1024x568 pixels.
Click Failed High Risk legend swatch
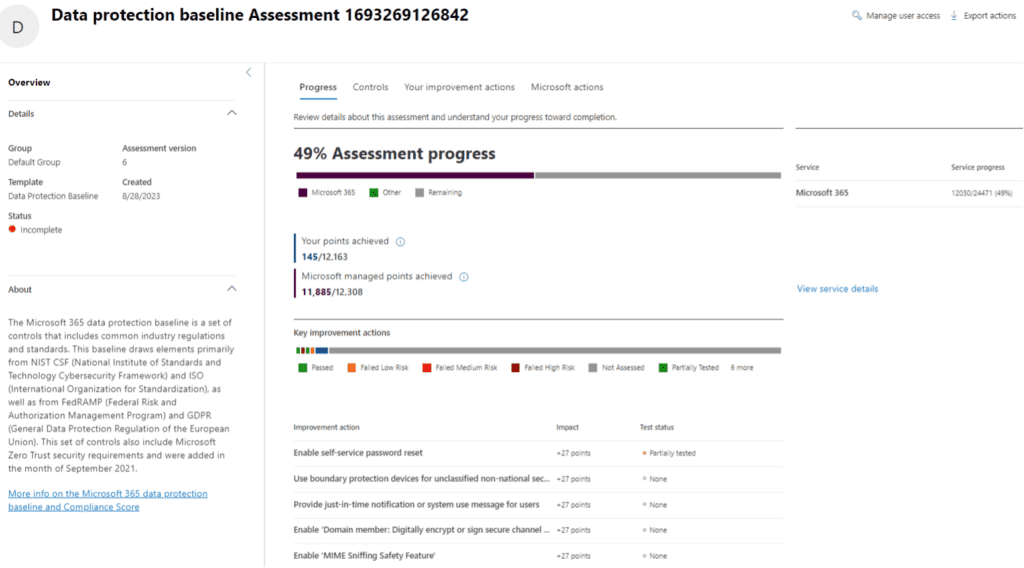pos(515,368)
